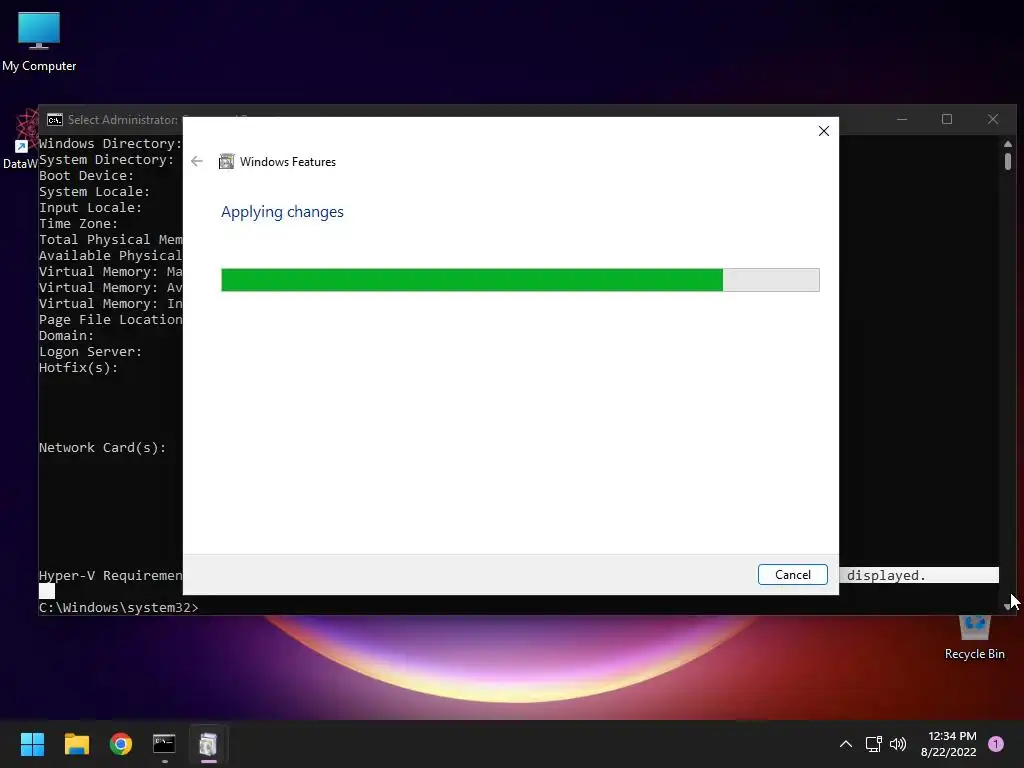Screen dimensions: 1024x768
Task: Click Command Prompt scrollbar down arrow
Action: click(1008, 607)
